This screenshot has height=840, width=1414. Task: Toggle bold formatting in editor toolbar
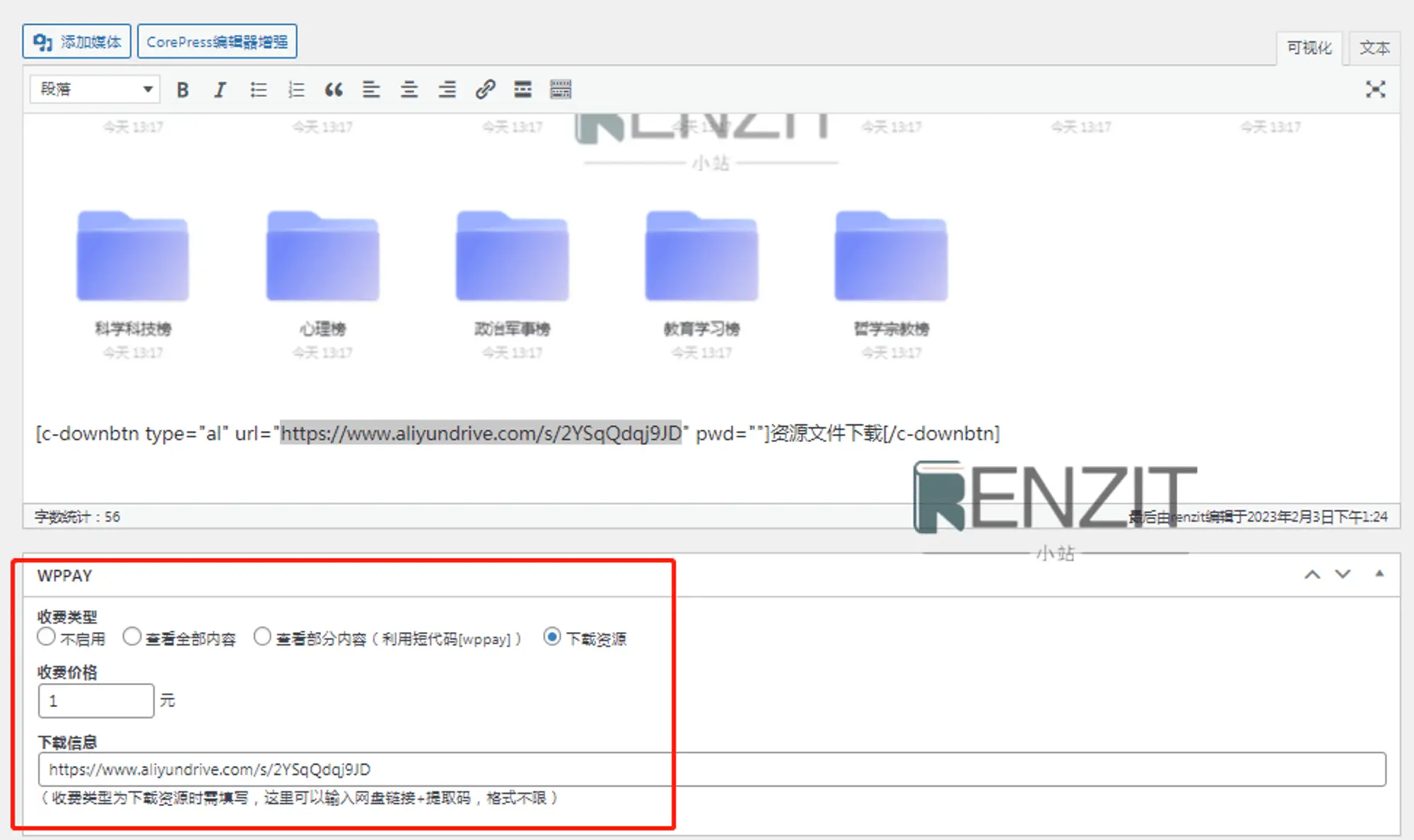182,90
